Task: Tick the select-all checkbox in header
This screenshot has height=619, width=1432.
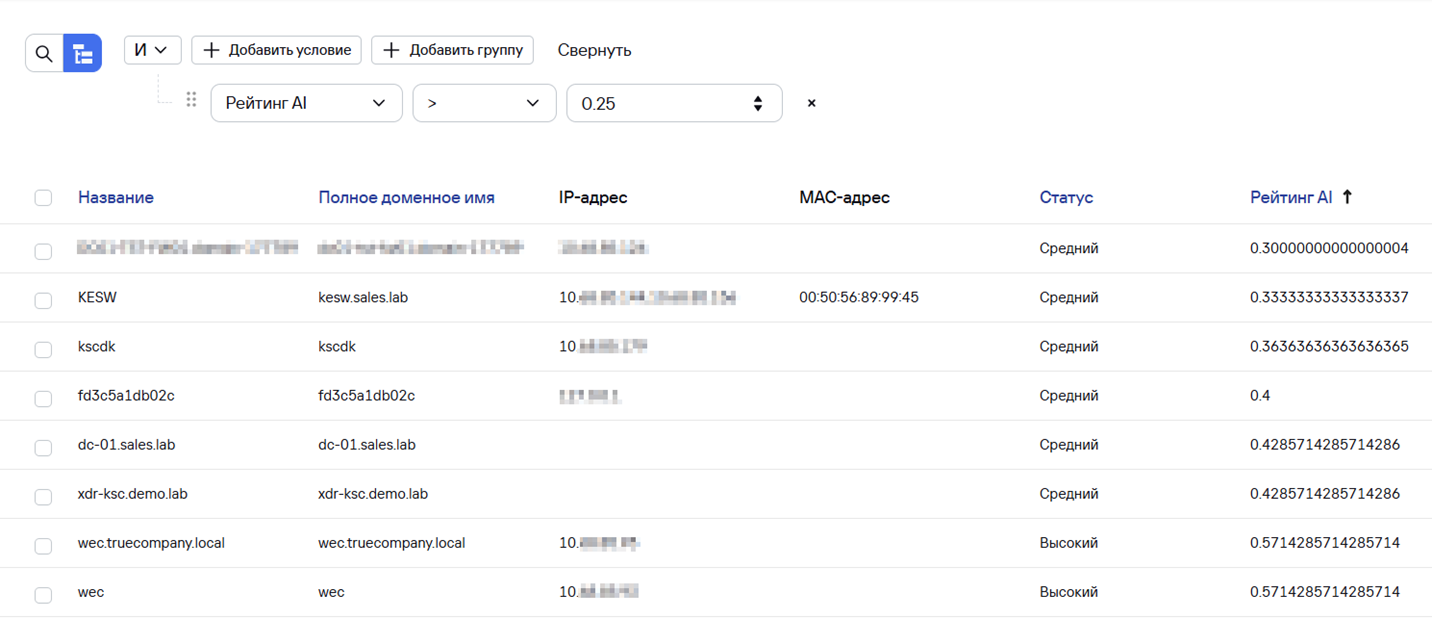Action: click(43, 198)
